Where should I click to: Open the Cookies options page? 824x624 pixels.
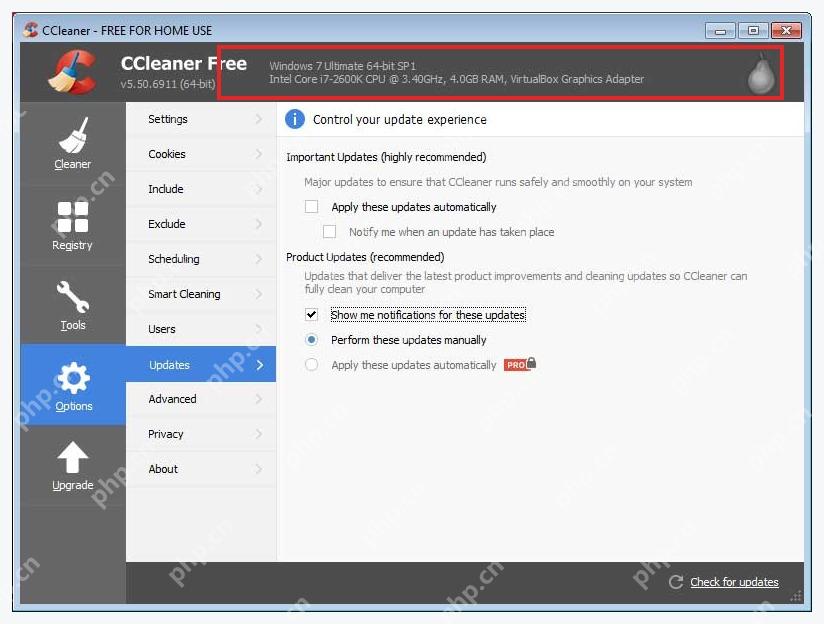coord(201,154)
